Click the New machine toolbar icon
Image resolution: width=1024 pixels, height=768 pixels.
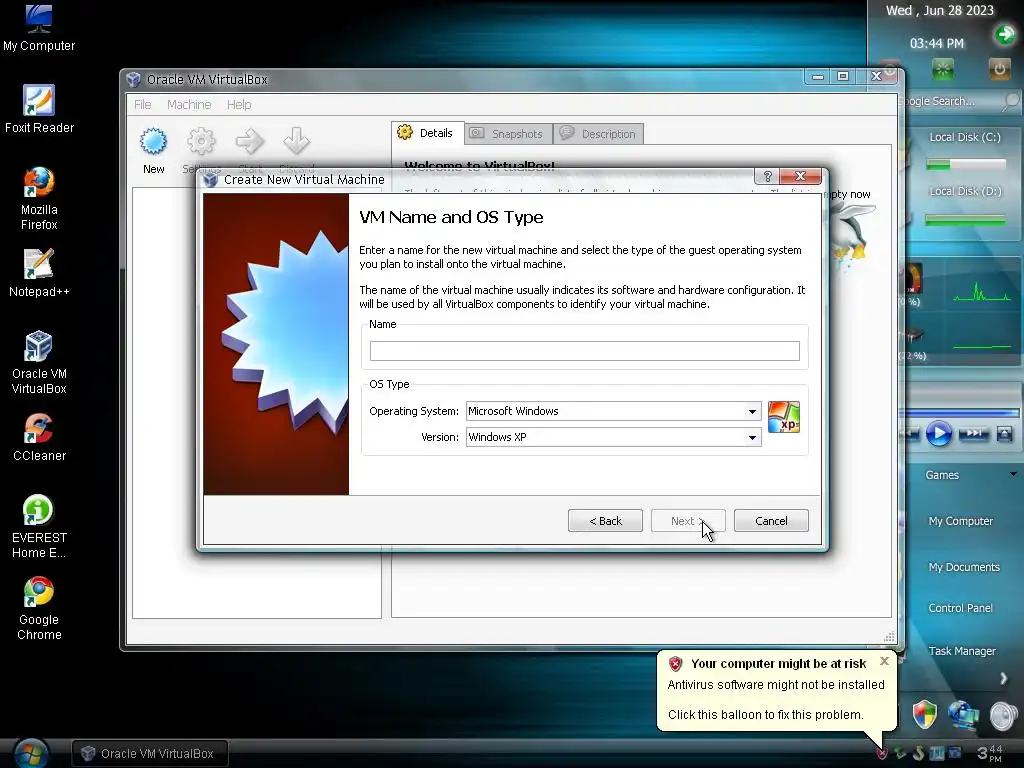click(x=153, y=142)
